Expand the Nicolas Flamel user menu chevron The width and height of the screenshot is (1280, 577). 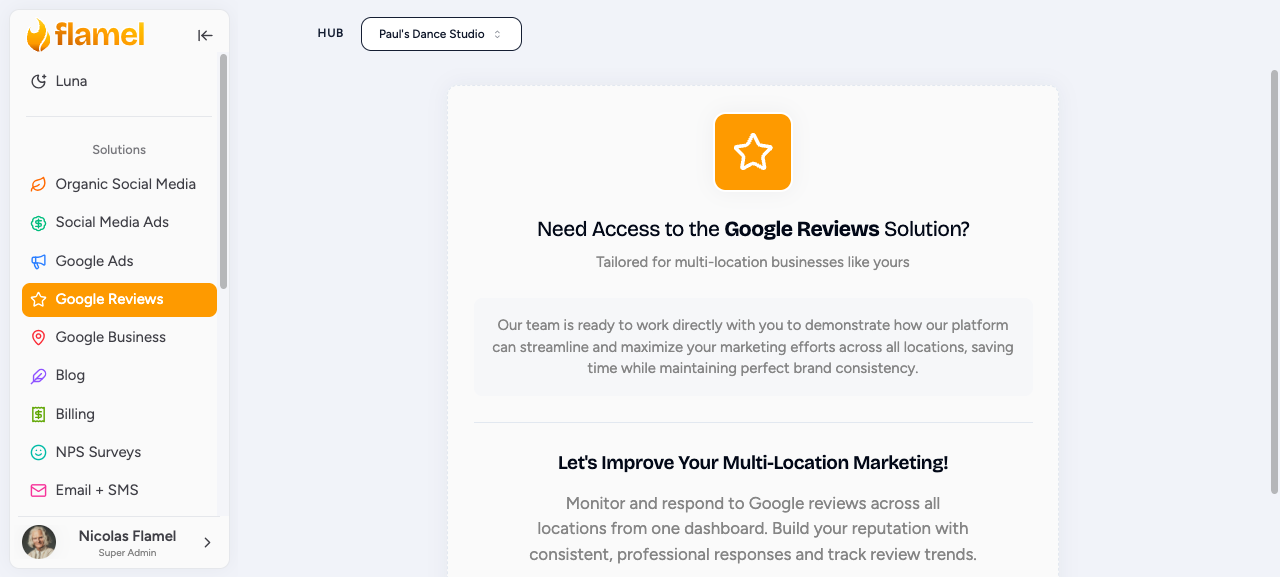(207, 543)
